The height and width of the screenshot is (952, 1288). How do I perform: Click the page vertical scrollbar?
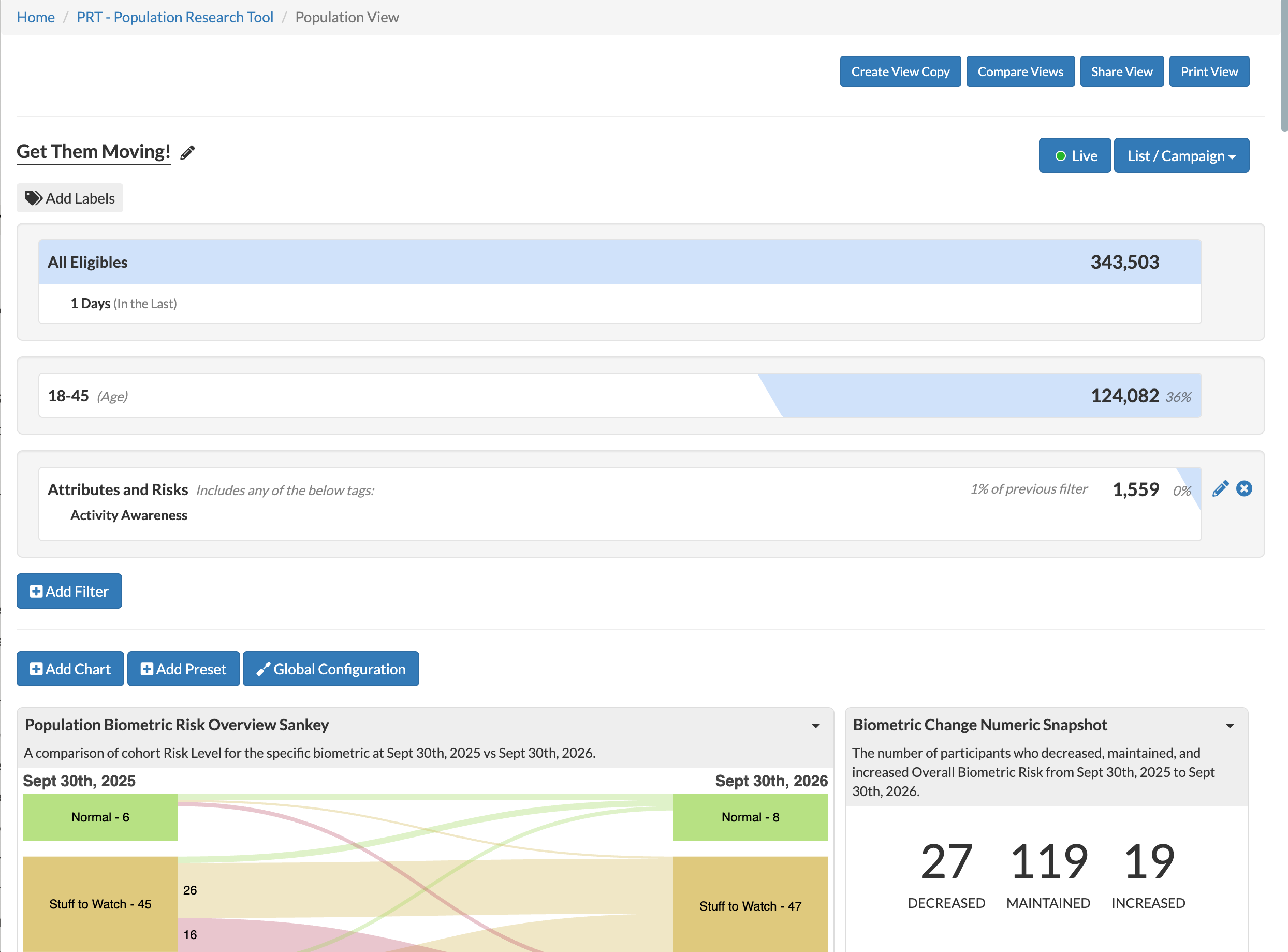(x=1283, y=66)
